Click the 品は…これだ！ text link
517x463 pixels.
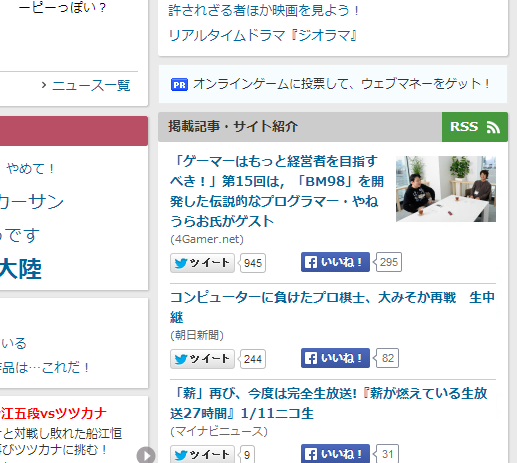pos(44,368)
